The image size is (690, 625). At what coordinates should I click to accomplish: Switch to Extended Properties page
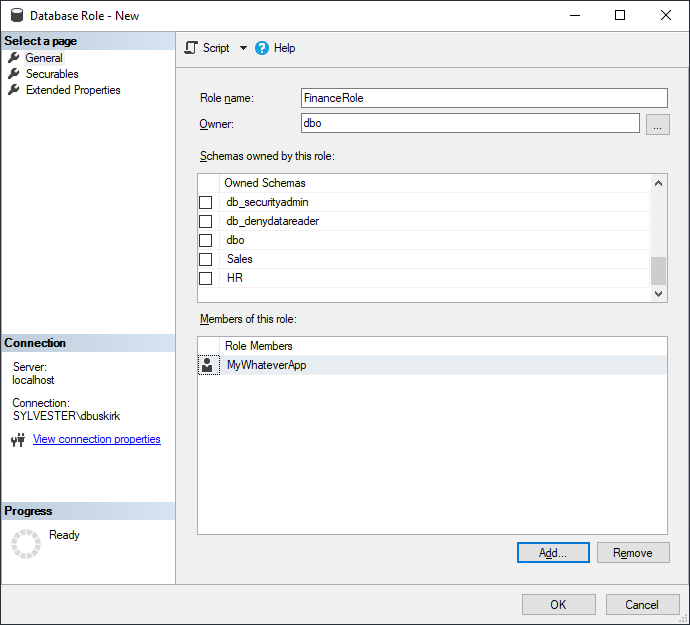pos(73,90)
